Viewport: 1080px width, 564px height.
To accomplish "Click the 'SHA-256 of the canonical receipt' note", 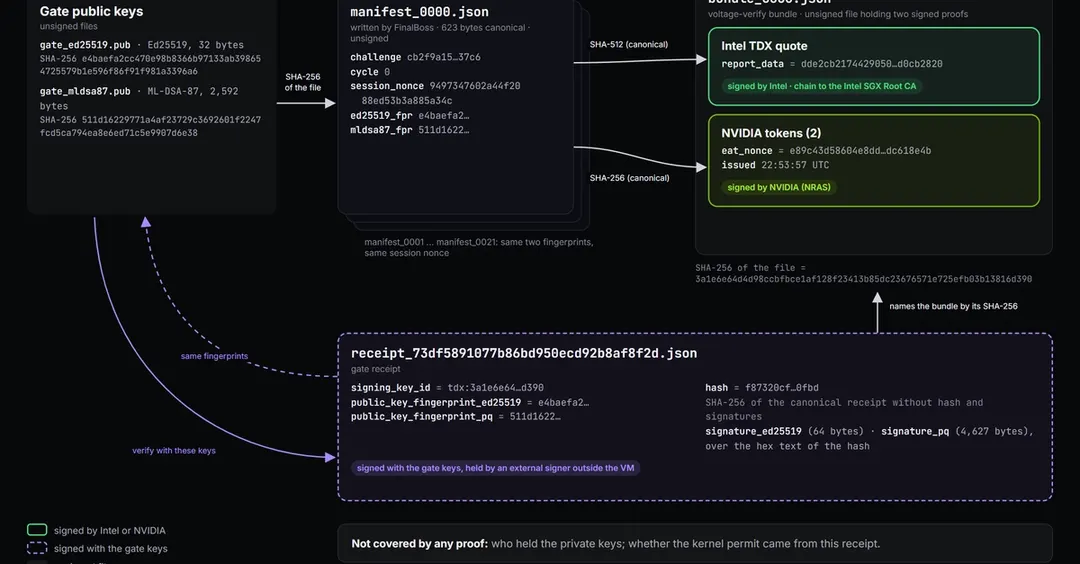I will [x=844, y=409].
